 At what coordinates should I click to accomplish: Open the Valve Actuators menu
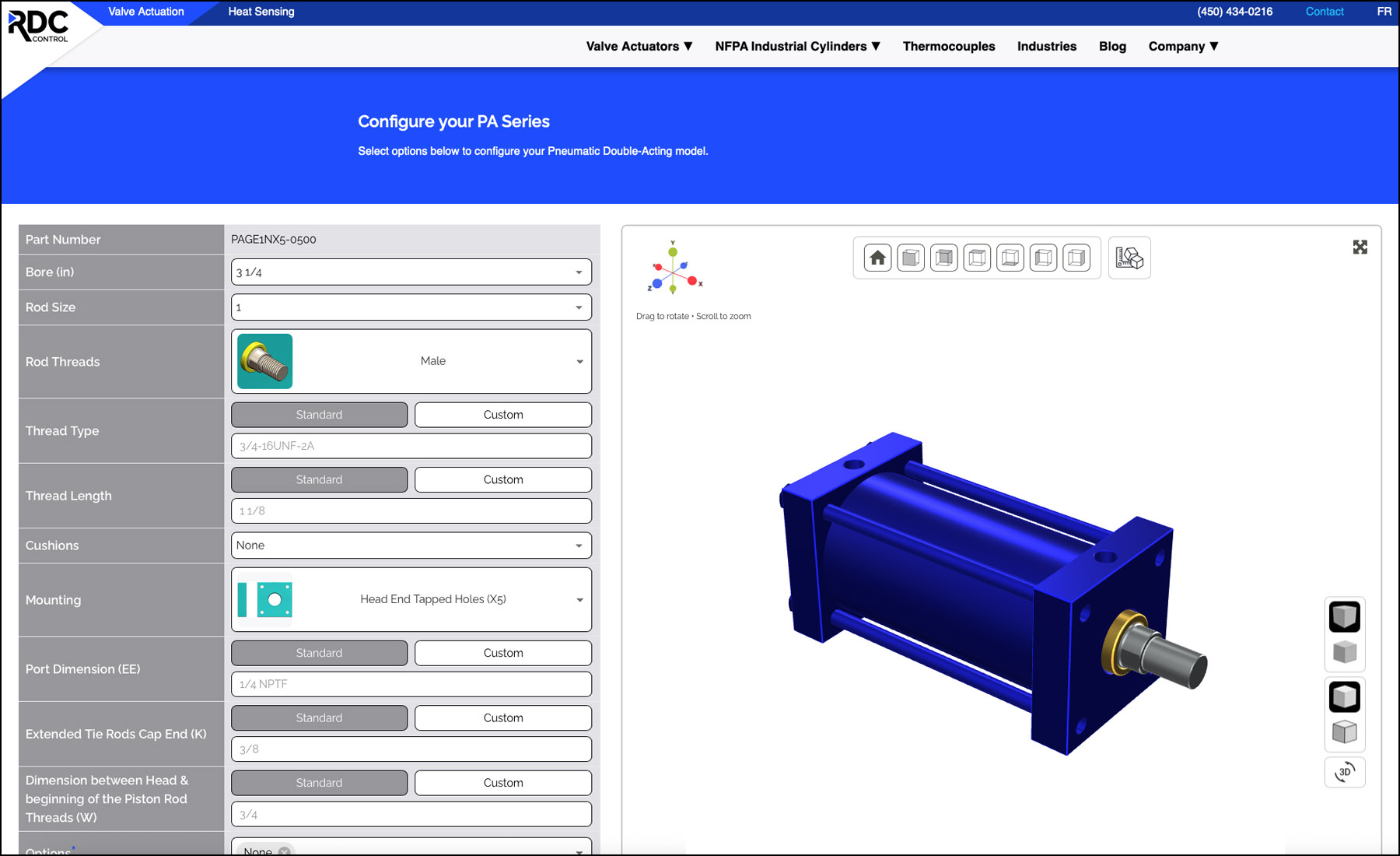639,47
